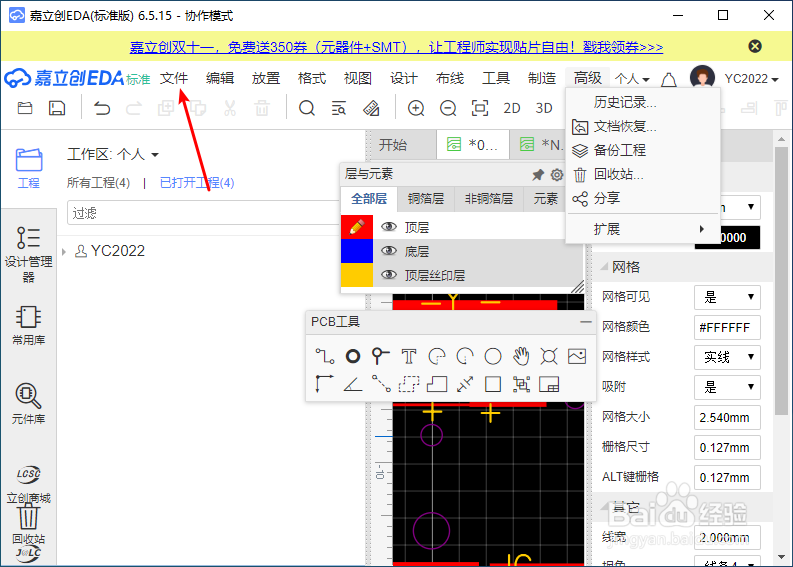Select the Text tool in PCB tools
This screenshot has height=567, width=793.
pos(409,357)
